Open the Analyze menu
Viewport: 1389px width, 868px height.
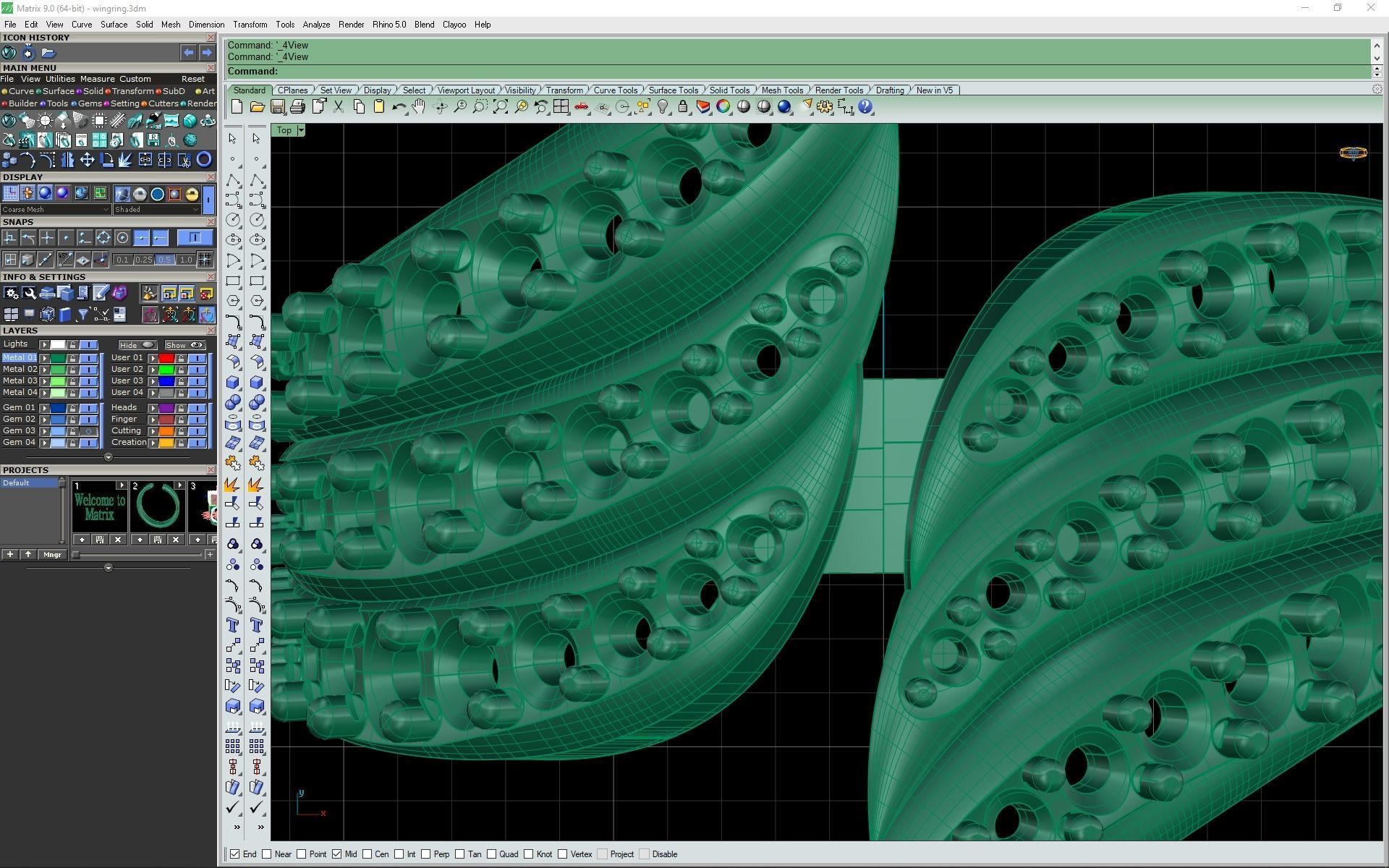316,25
